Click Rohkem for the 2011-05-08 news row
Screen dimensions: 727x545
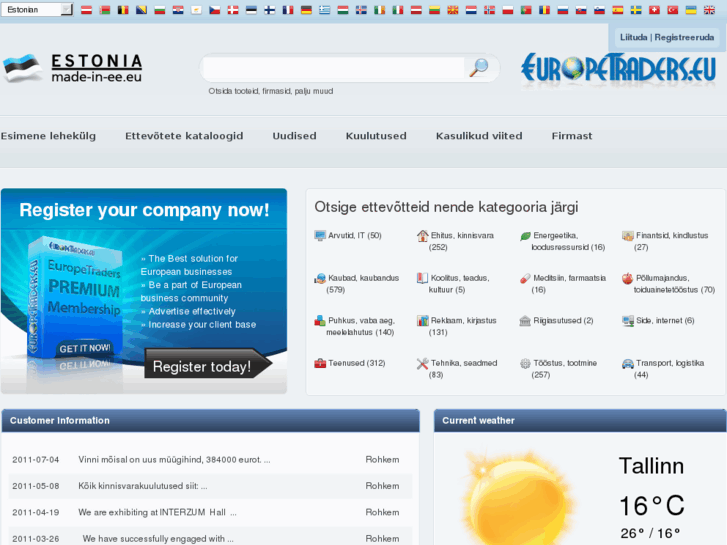[382, 486]
